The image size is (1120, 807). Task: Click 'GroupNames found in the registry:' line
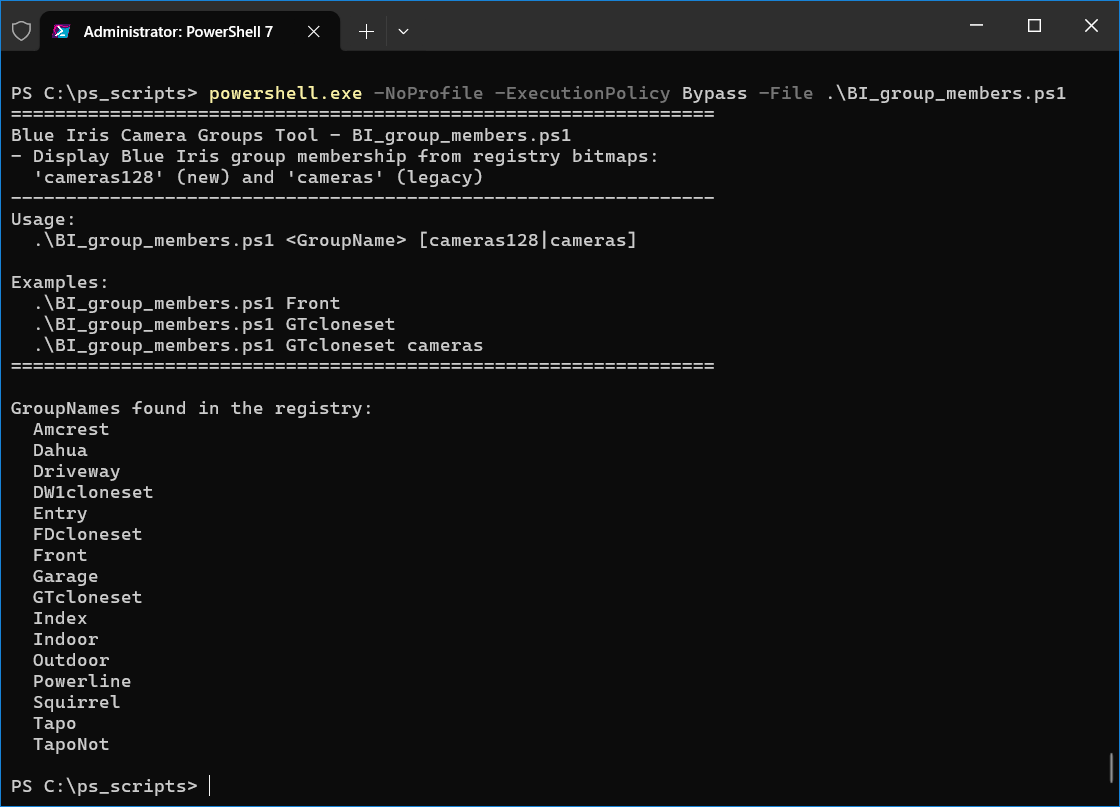pos(191,408)
